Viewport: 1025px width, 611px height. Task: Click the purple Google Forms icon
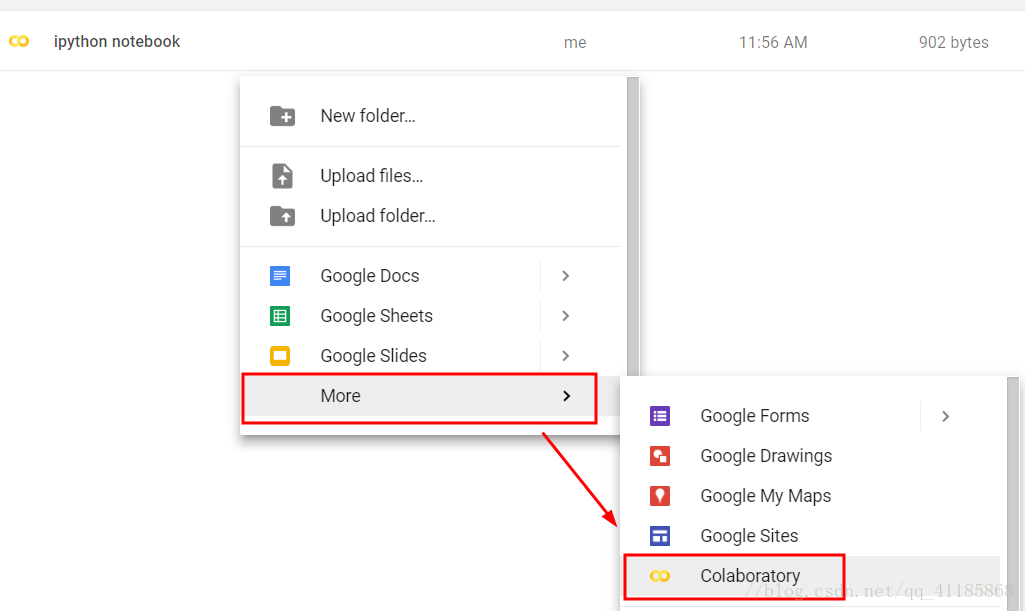coord(659,416)
